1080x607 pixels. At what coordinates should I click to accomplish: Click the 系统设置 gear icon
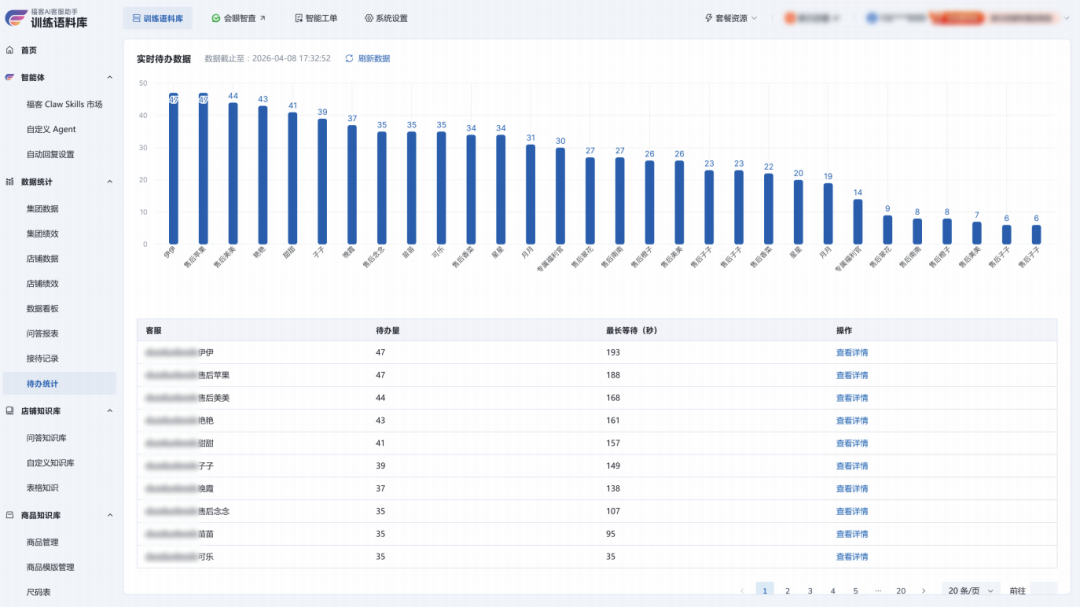pos(368,19)
